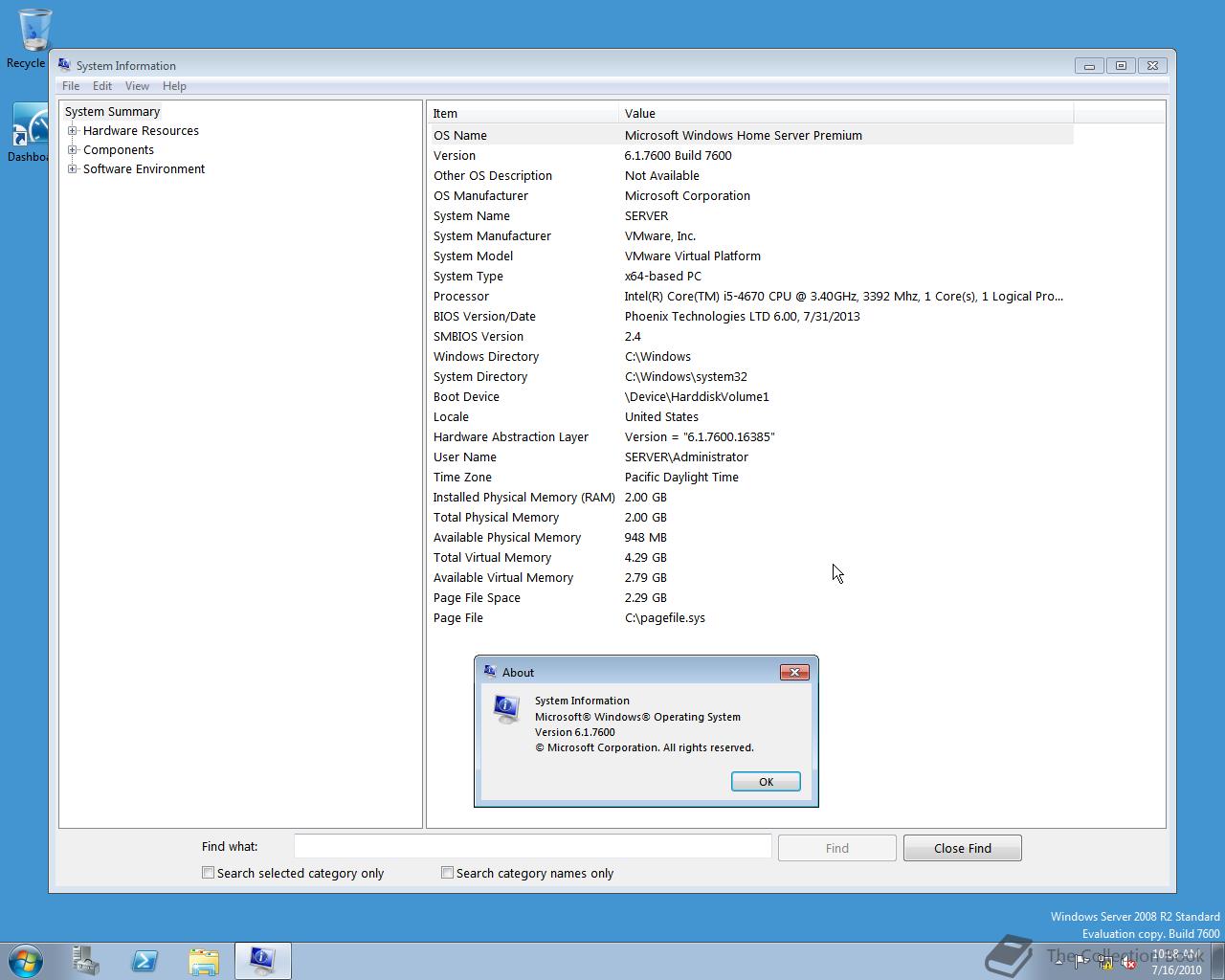Click the About dialog title icon

click(x=490, y=672)
